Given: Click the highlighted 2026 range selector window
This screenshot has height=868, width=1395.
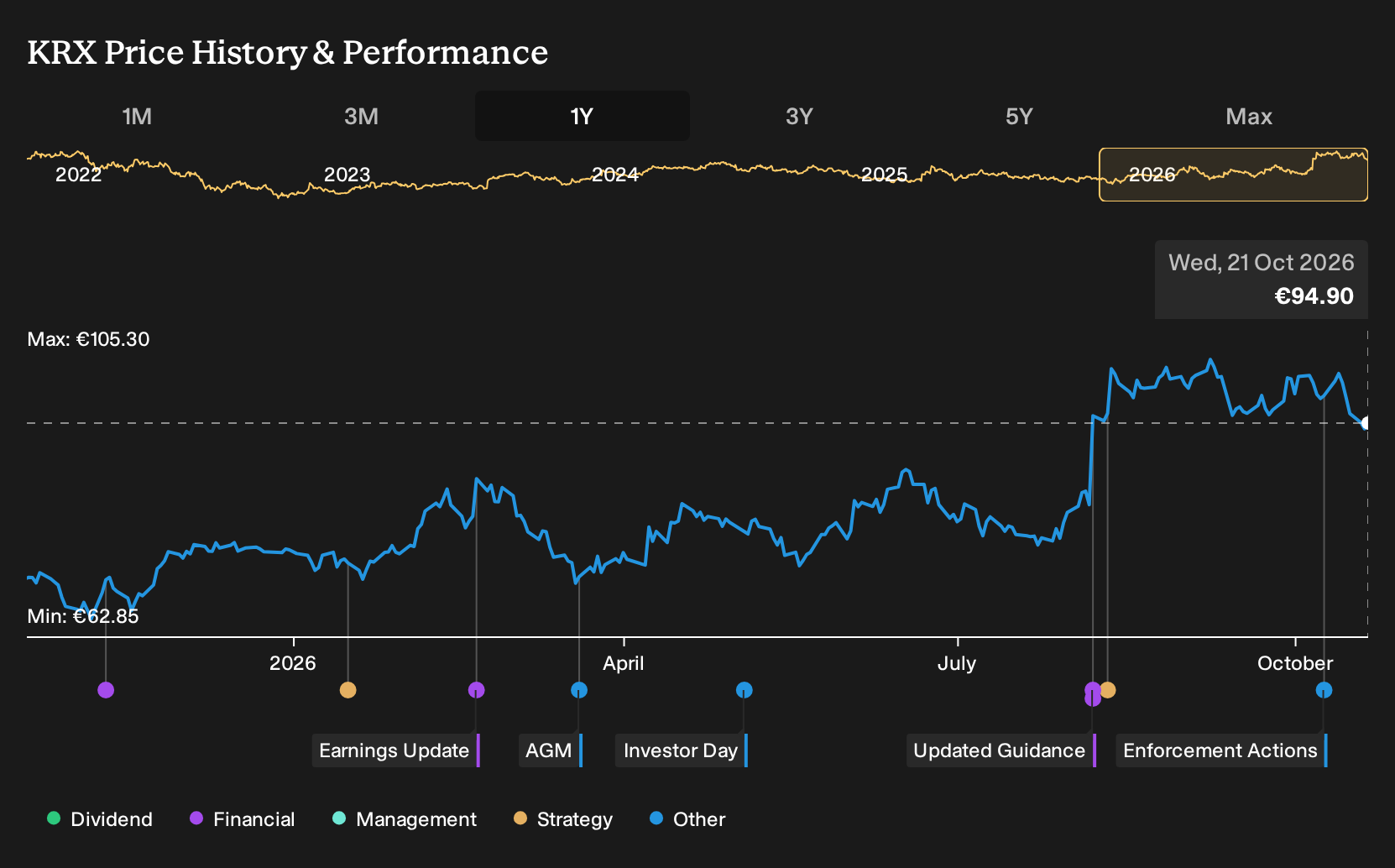Looking at the screenshot, I should coord(1233,175).
